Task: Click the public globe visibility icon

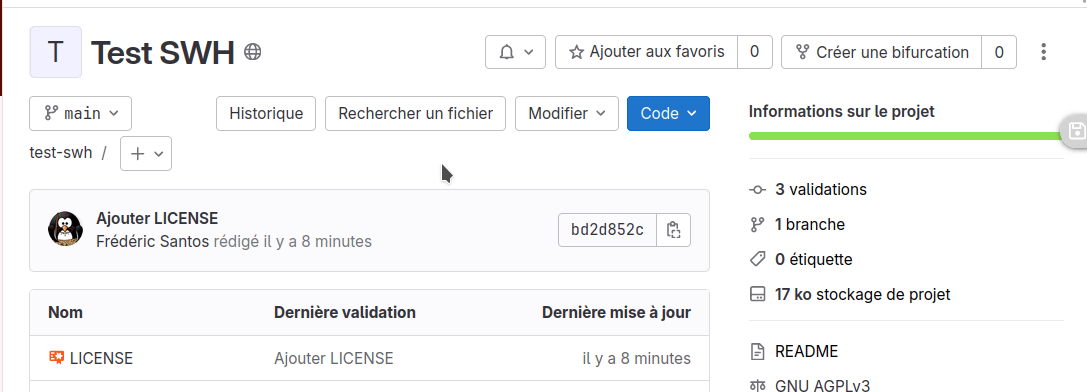Action: click(253, 51)
